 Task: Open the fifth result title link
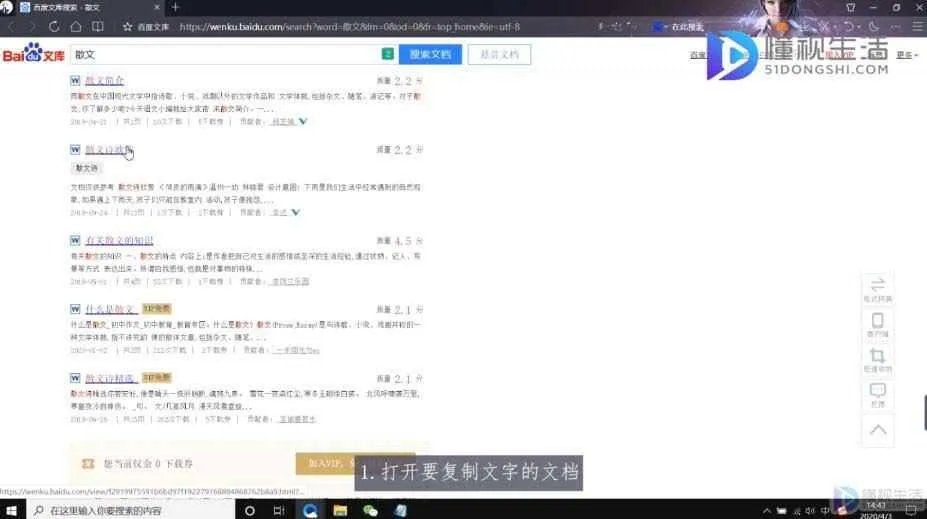click(x=111, y=378)
